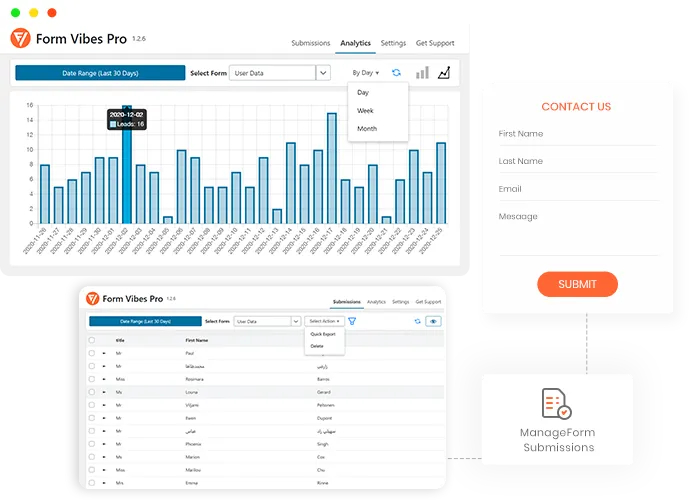
Task: Check the select-all checkbox in table header
Action: tap(92, 340)
